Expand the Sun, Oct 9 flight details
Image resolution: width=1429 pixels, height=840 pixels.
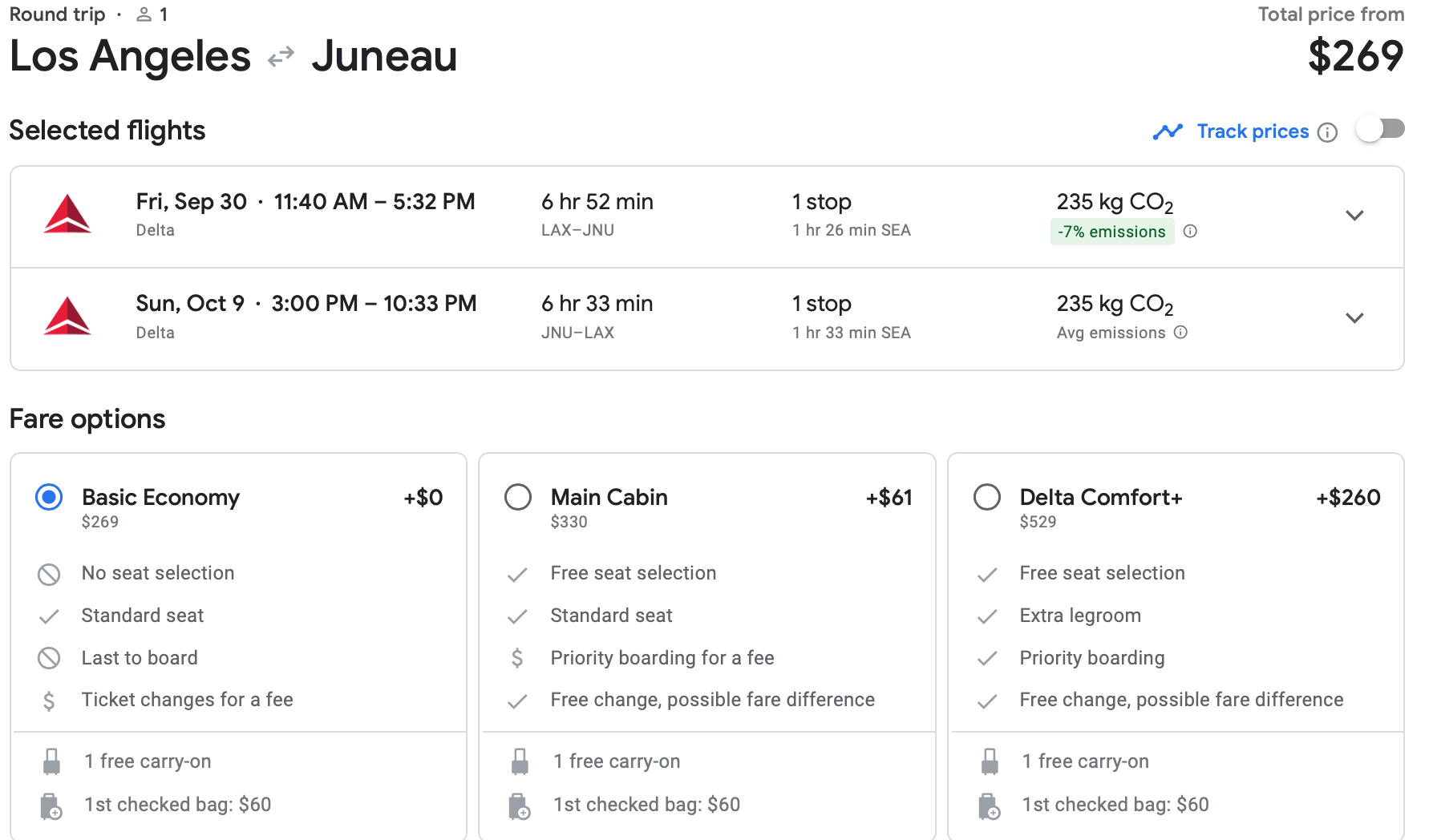point(1354,318)
